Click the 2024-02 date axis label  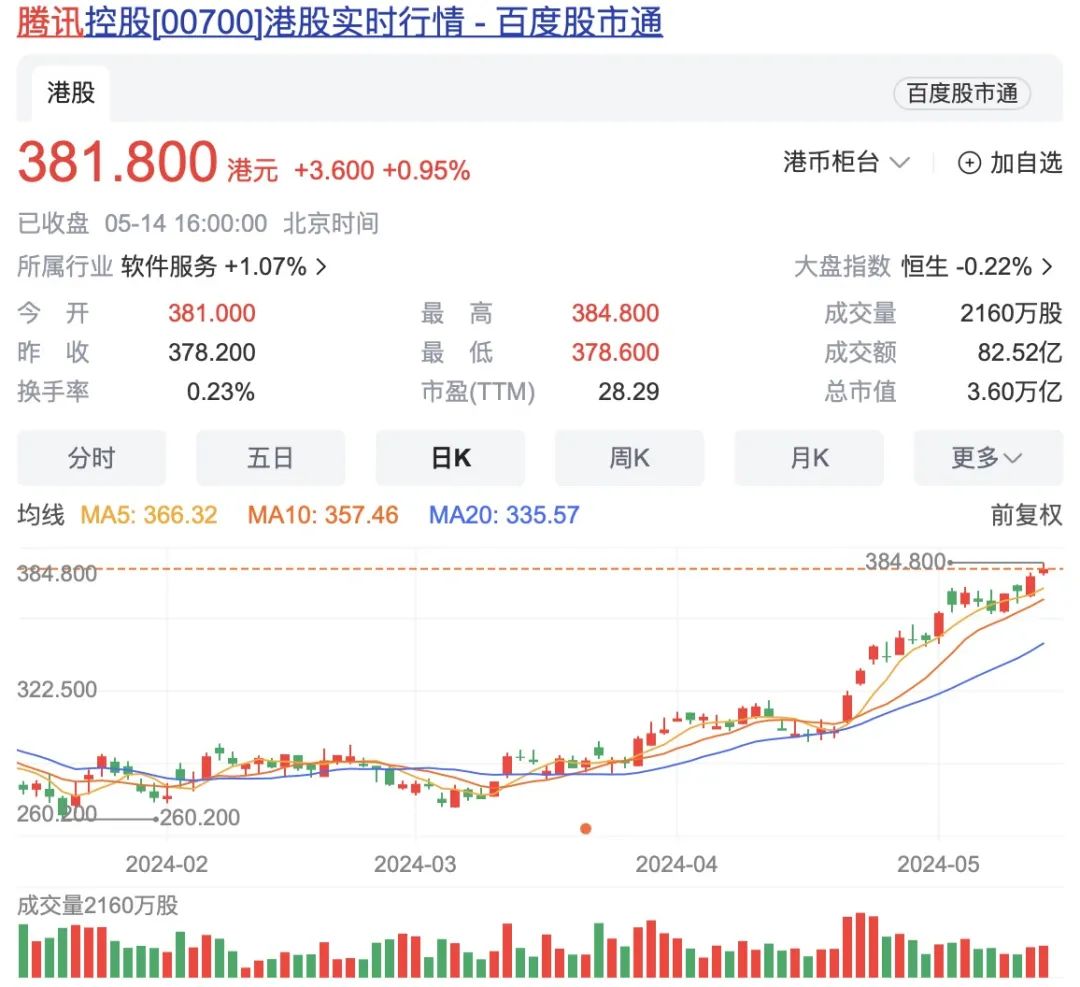pos(167,864)
